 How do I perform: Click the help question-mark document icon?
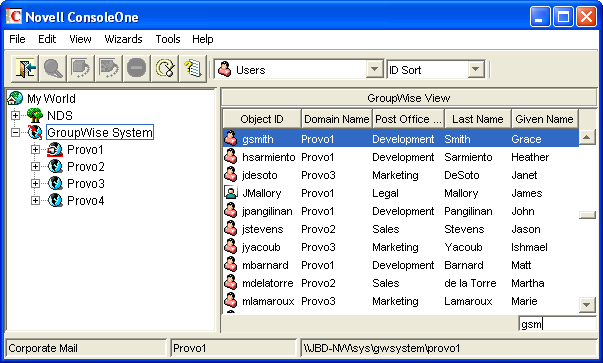(x=193, y=68)
